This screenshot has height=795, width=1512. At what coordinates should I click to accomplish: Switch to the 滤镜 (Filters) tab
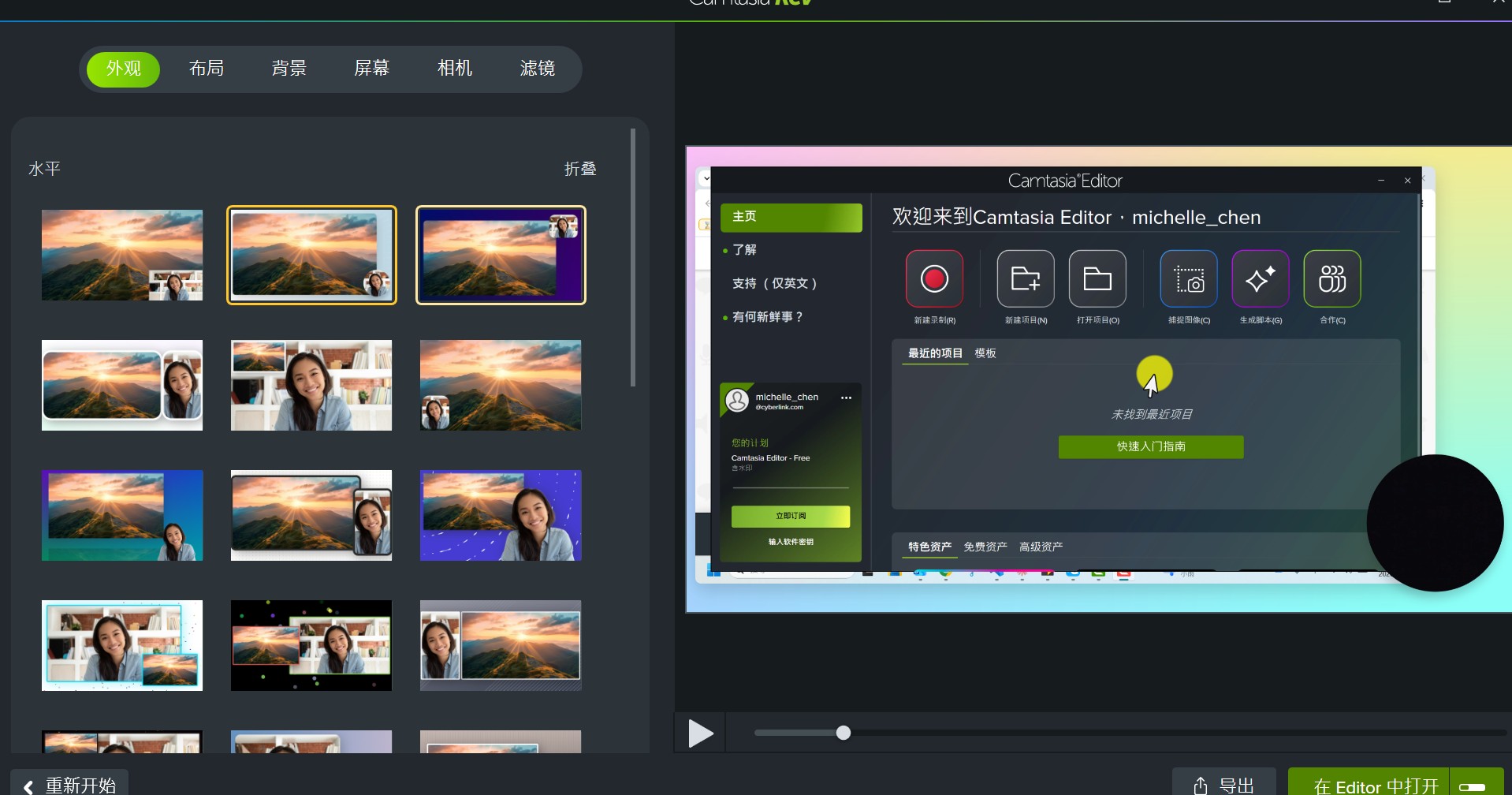(538, 69)
